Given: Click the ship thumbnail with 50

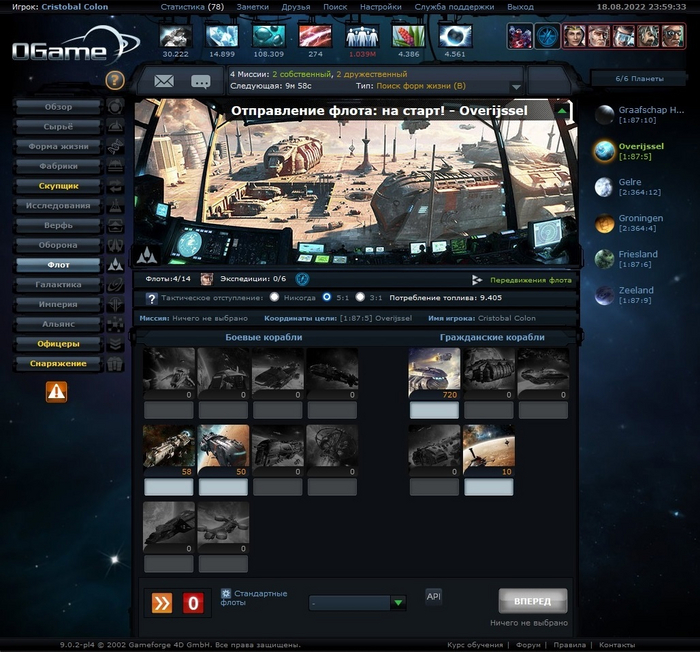Looking at the screenshot, I should click(x=223, y=450).
